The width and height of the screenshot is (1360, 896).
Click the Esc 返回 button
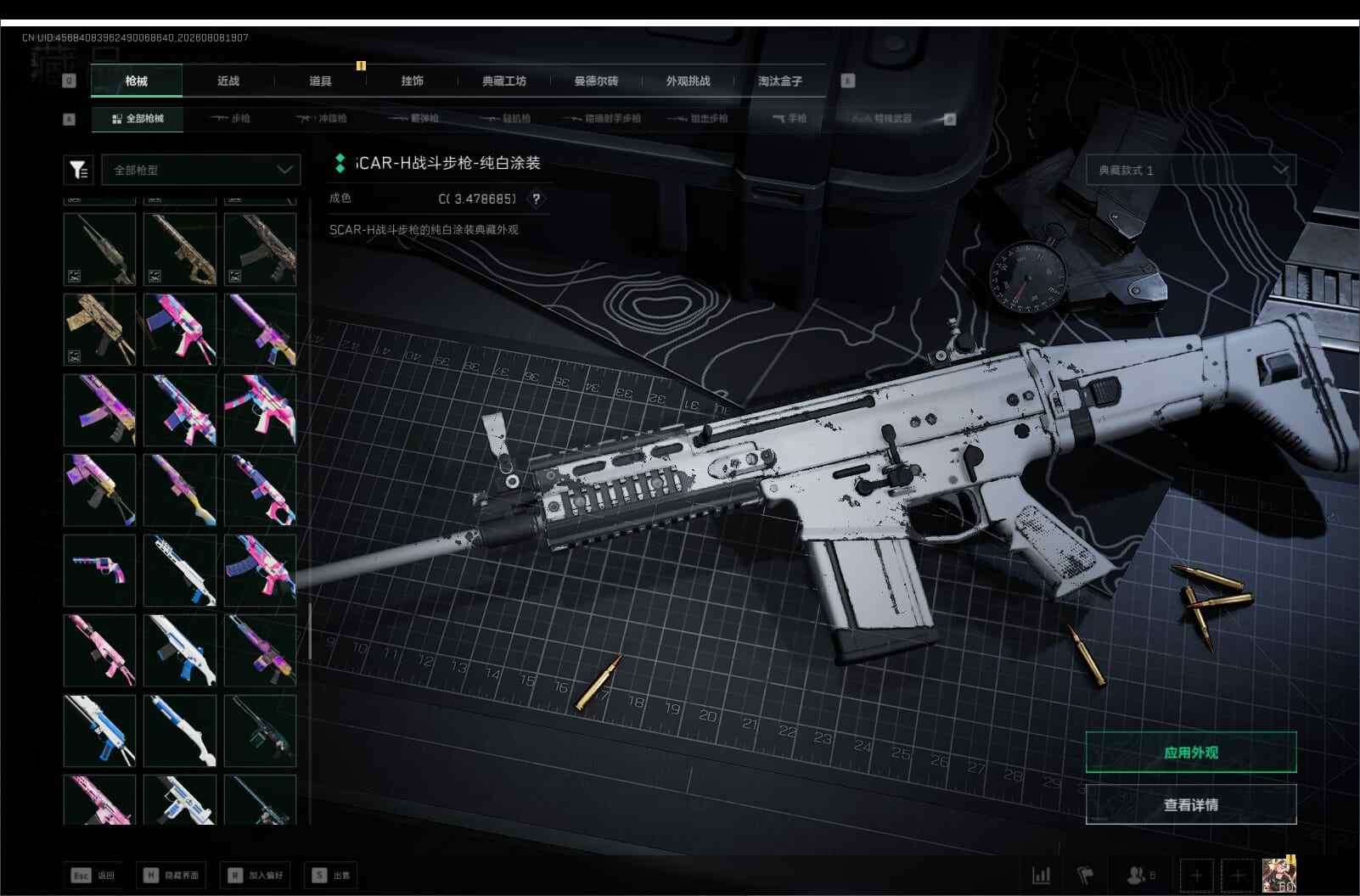(x=93, y=875)
